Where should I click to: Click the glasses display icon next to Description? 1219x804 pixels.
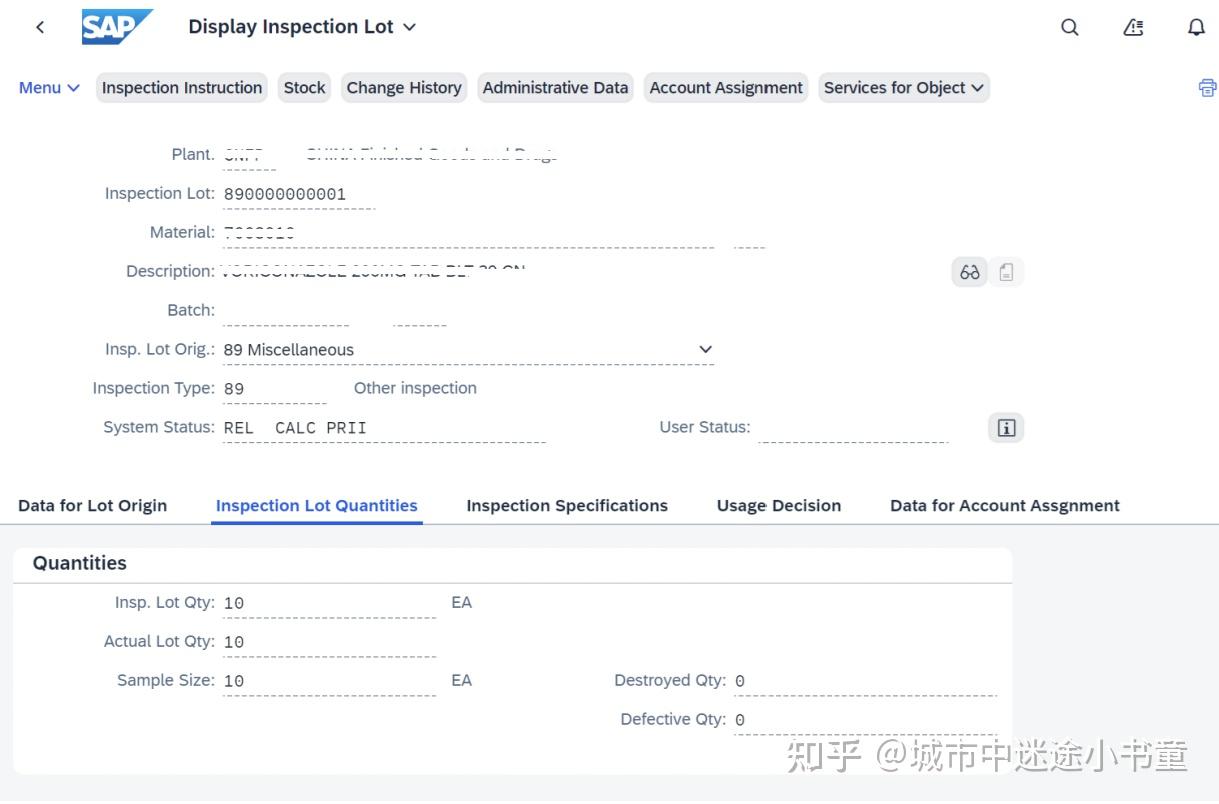969,272
